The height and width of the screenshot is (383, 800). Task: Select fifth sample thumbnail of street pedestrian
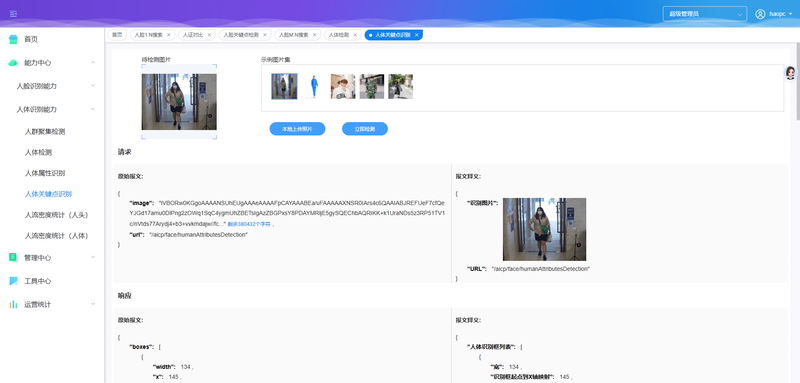(x=401, y=86)
